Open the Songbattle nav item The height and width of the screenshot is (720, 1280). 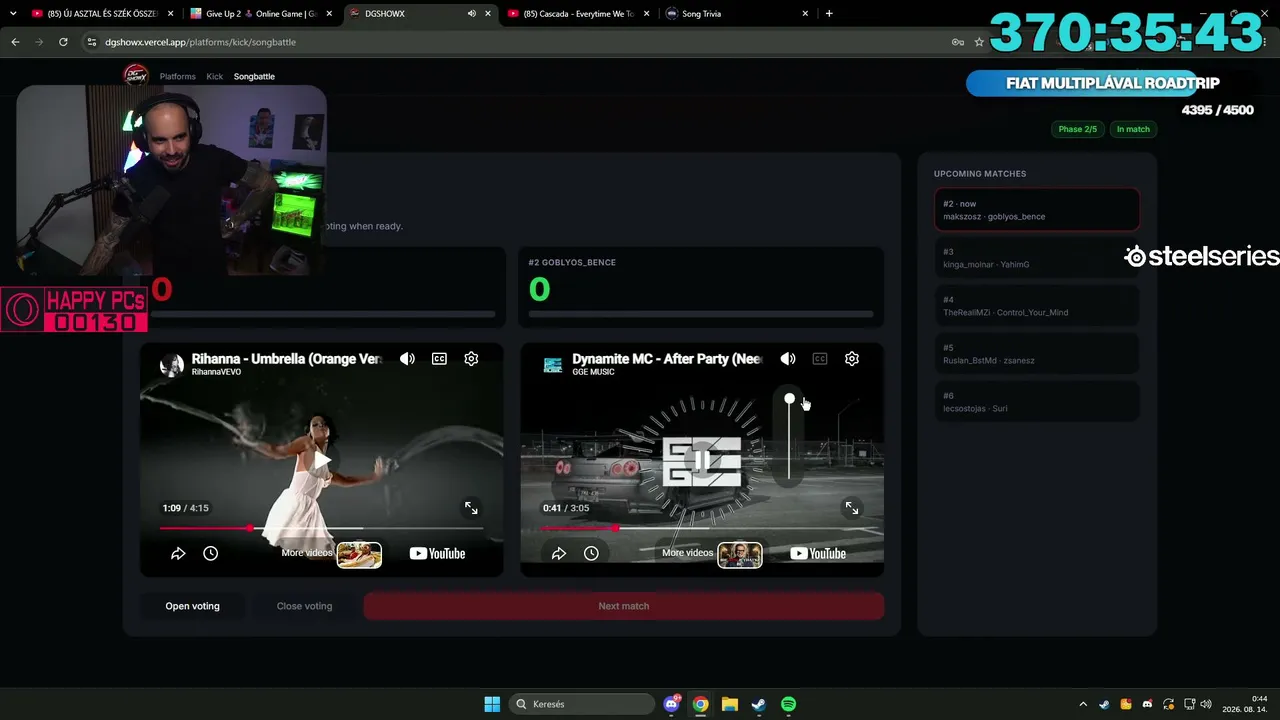[x=254, y=76]
